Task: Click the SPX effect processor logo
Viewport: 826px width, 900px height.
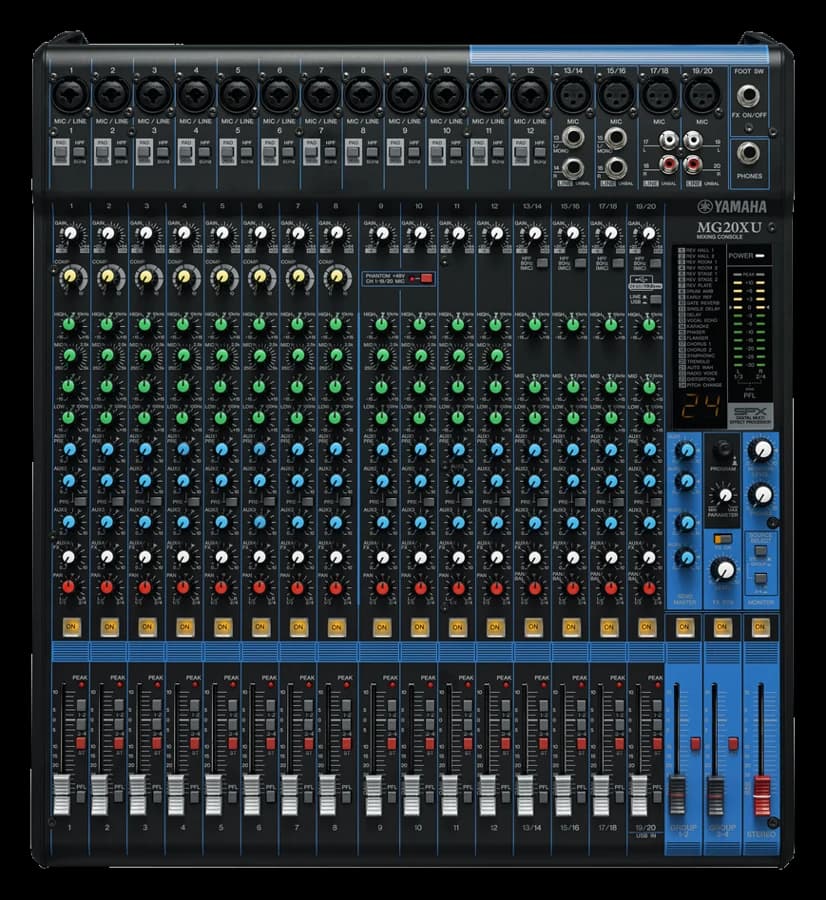Action: coord(751,415)
